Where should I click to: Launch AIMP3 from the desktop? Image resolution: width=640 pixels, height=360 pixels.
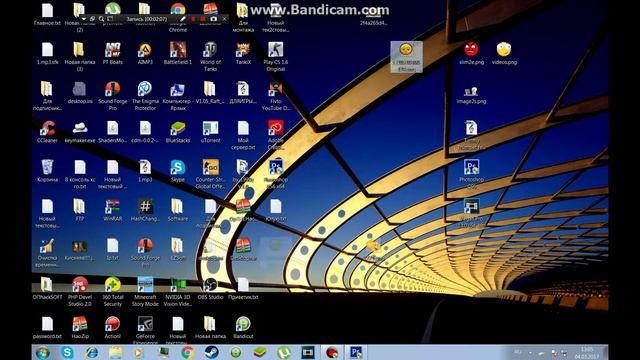145,53
